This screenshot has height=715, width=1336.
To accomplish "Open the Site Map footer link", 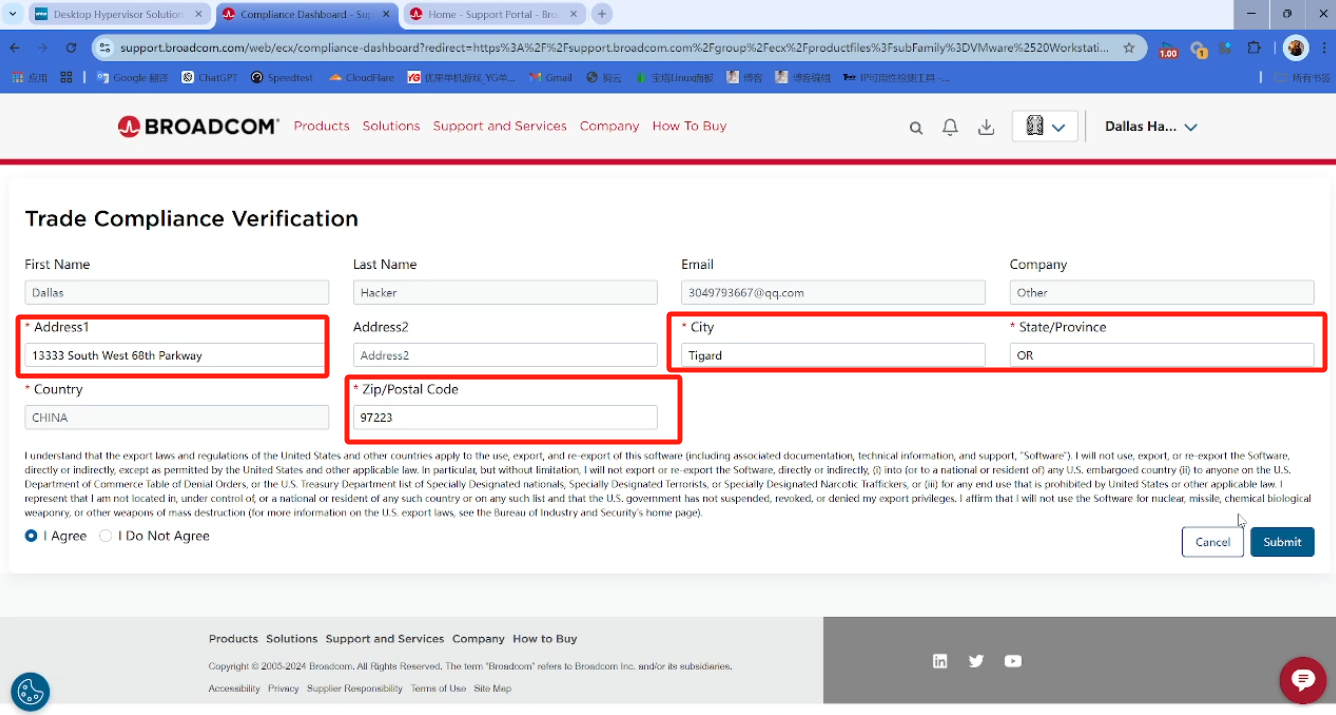I will [x=492, y=688].
